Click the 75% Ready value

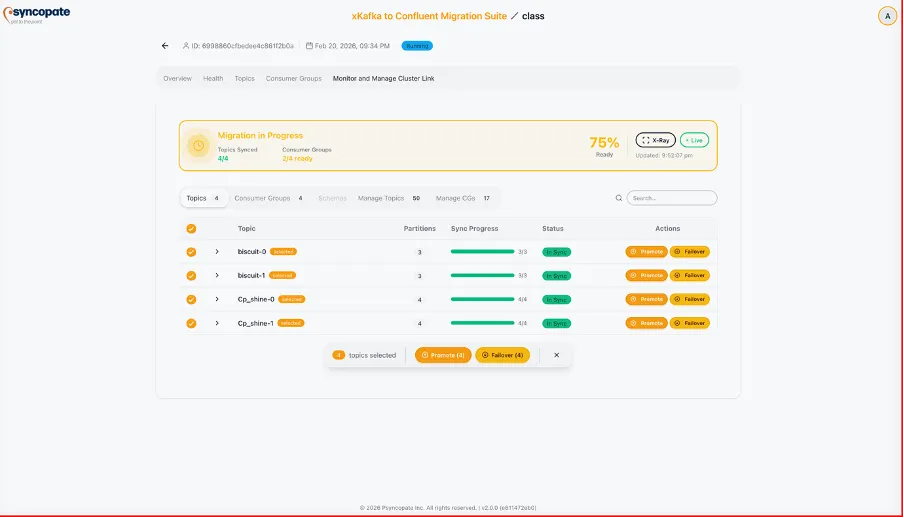[x=604, y=145]
